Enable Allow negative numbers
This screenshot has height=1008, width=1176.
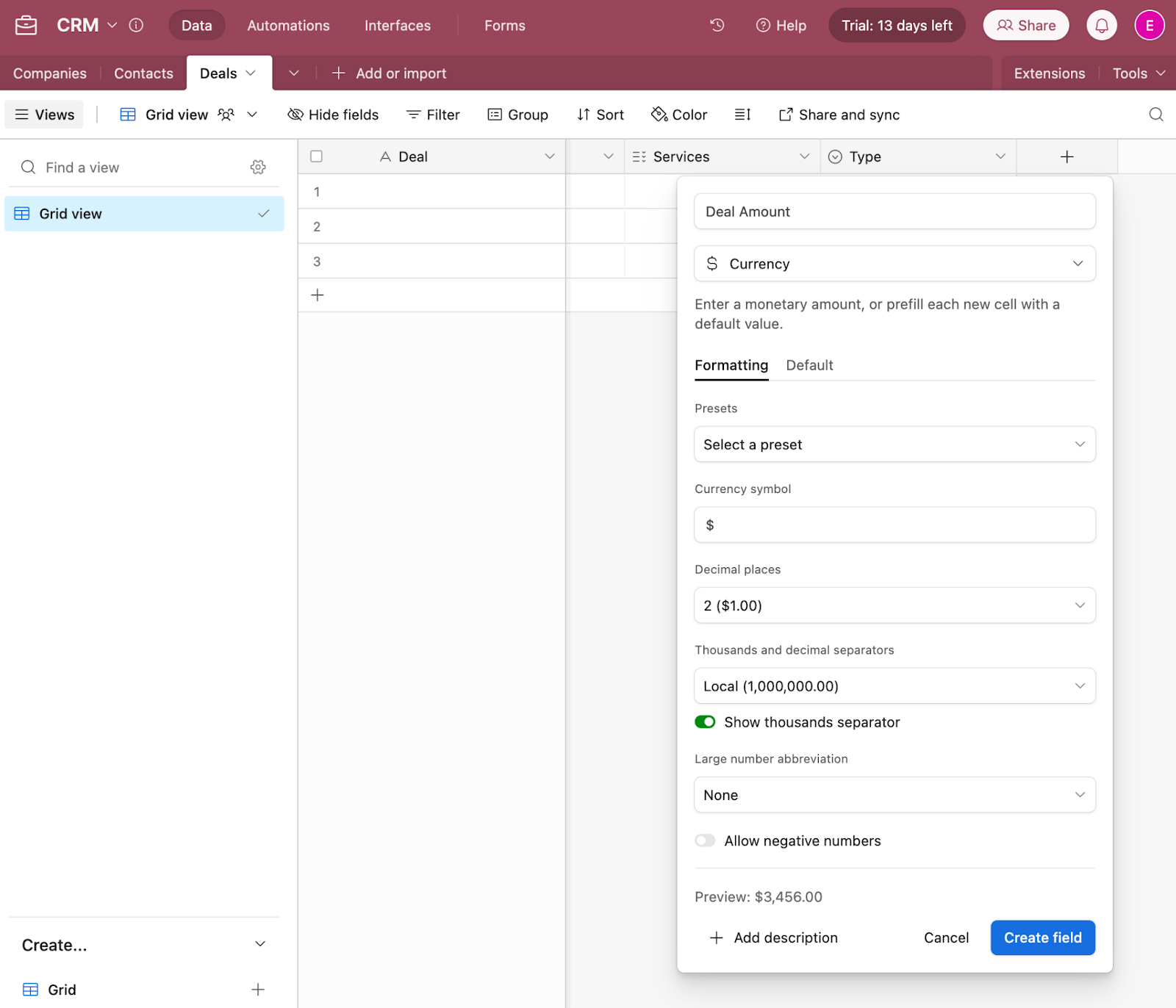(705, 840)
